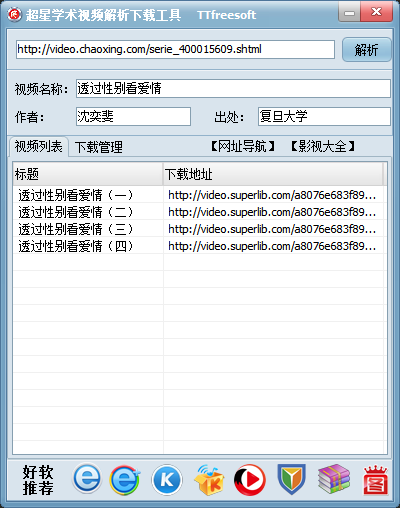Minimize the window

coord(349,13)
